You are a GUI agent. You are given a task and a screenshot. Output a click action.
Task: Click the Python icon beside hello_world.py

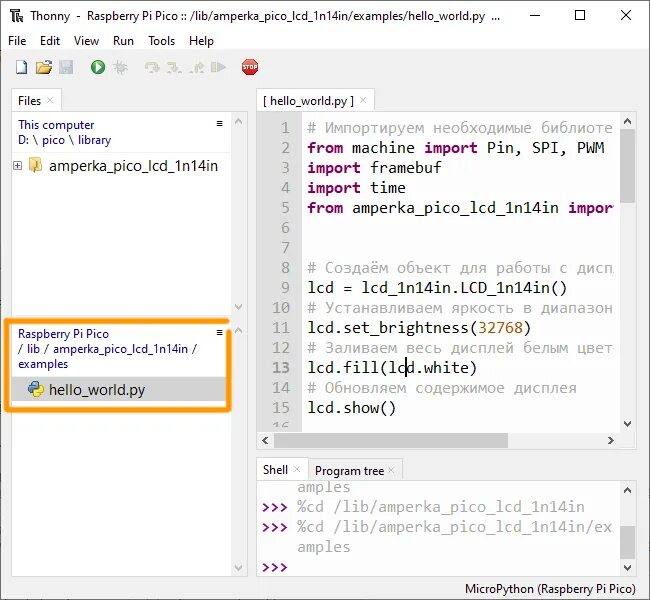[x=36, y=389]
